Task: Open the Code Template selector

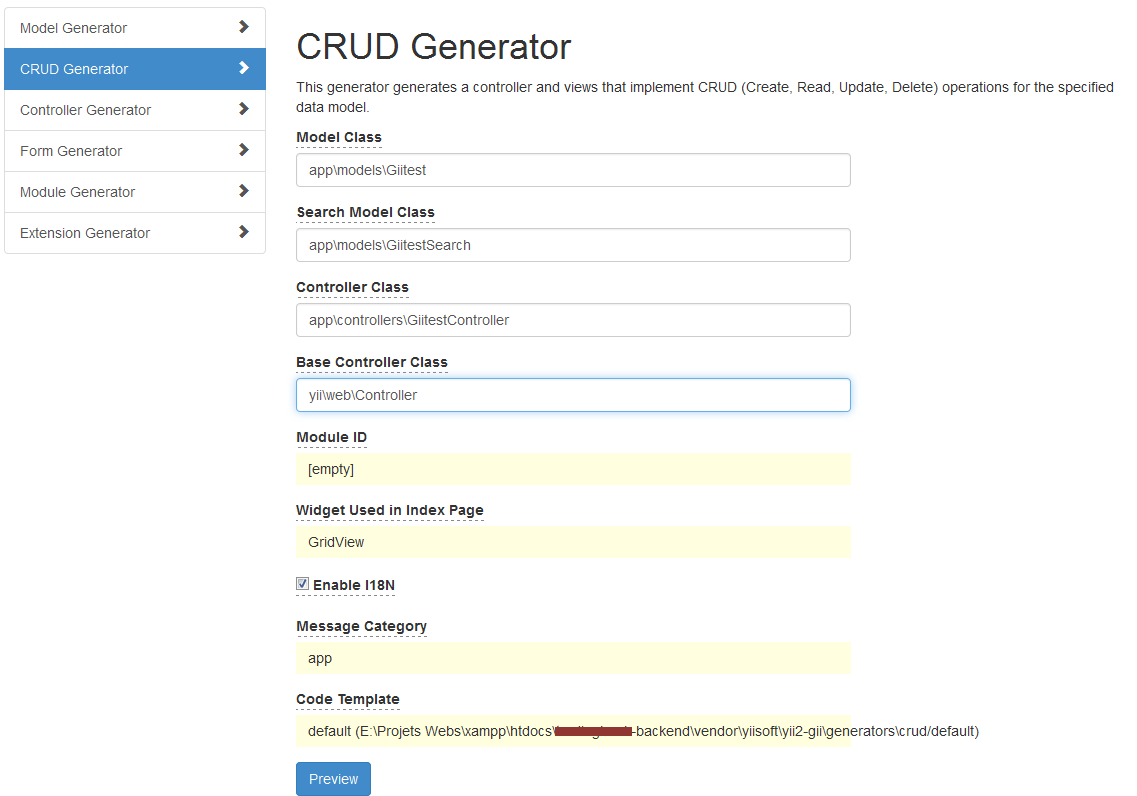Action: tap(573, 731)
